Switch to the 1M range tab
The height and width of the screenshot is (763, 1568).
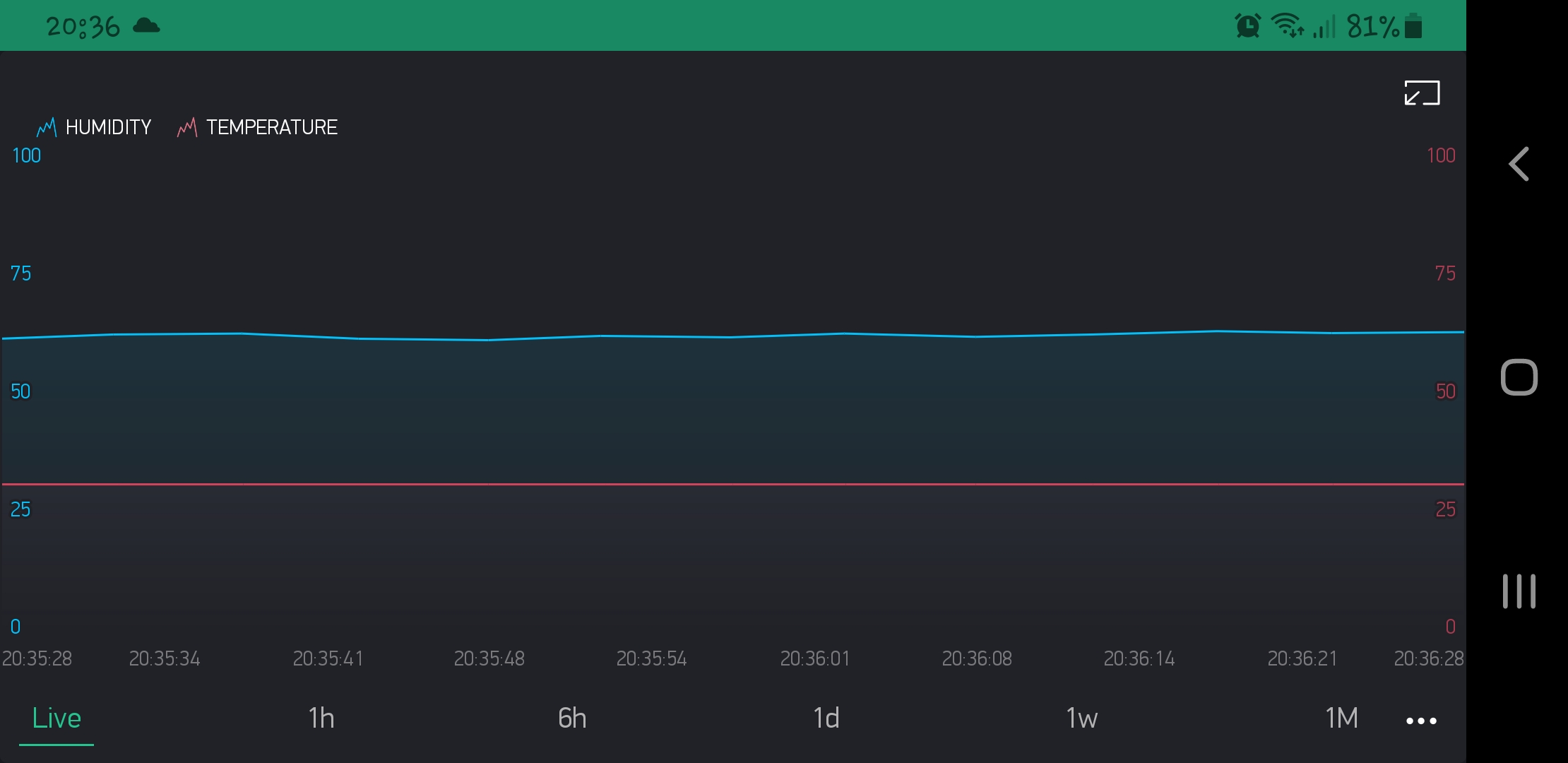pos(1341,718)
